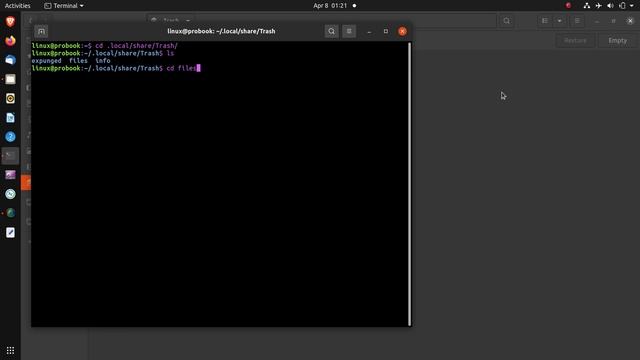Image resolution: width=640 pixels, height=360 pixels.
Task: Click the volume icon in top bar
Action: click(x=610, y=6)
